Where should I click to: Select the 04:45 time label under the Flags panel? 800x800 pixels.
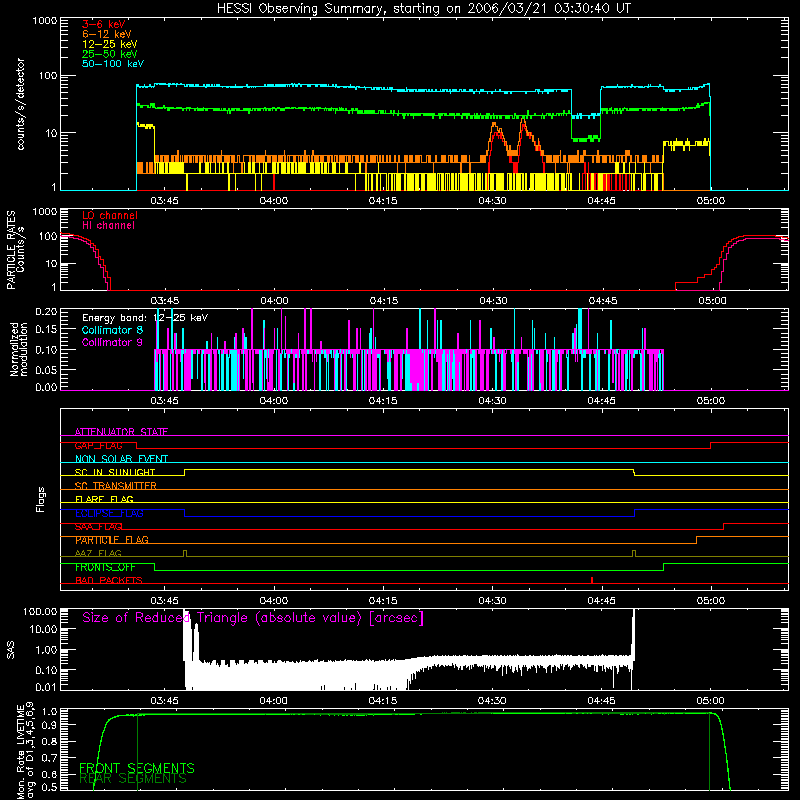point(602,601)
